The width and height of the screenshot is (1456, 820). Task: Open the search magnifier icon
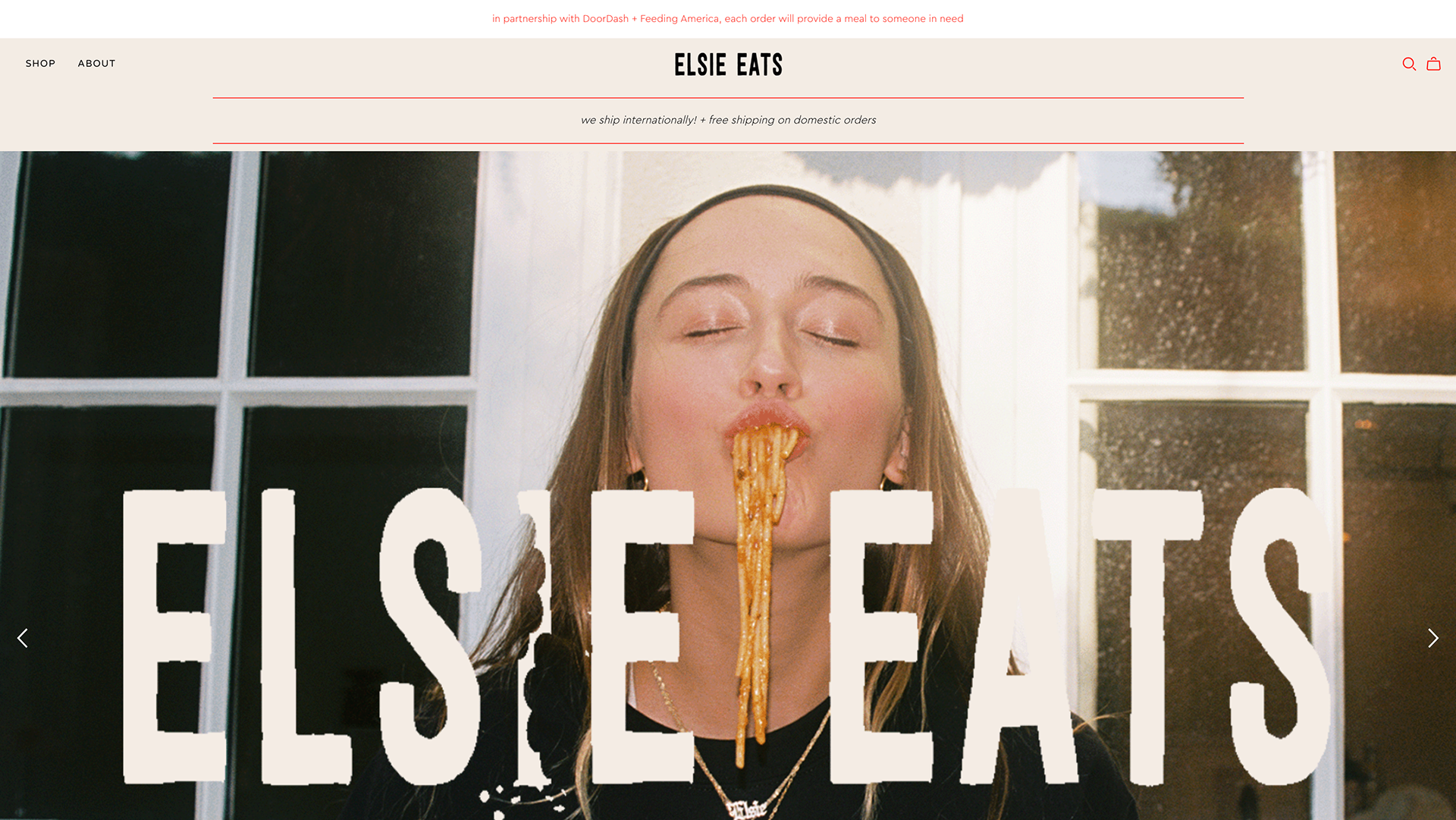1409,64
